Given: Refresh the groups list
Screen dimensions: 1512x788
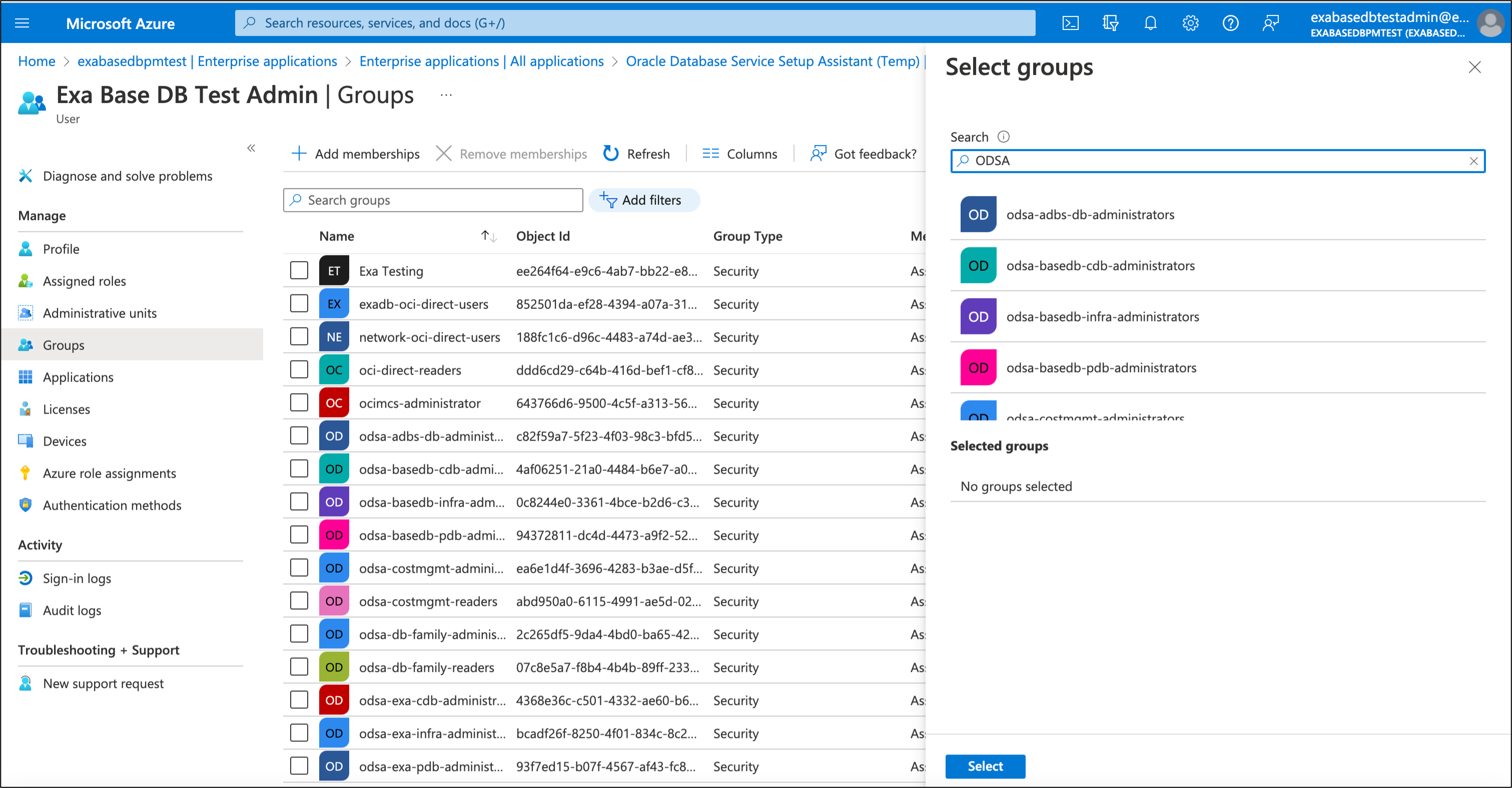Looking at the screenshot, I should [636, 153].
